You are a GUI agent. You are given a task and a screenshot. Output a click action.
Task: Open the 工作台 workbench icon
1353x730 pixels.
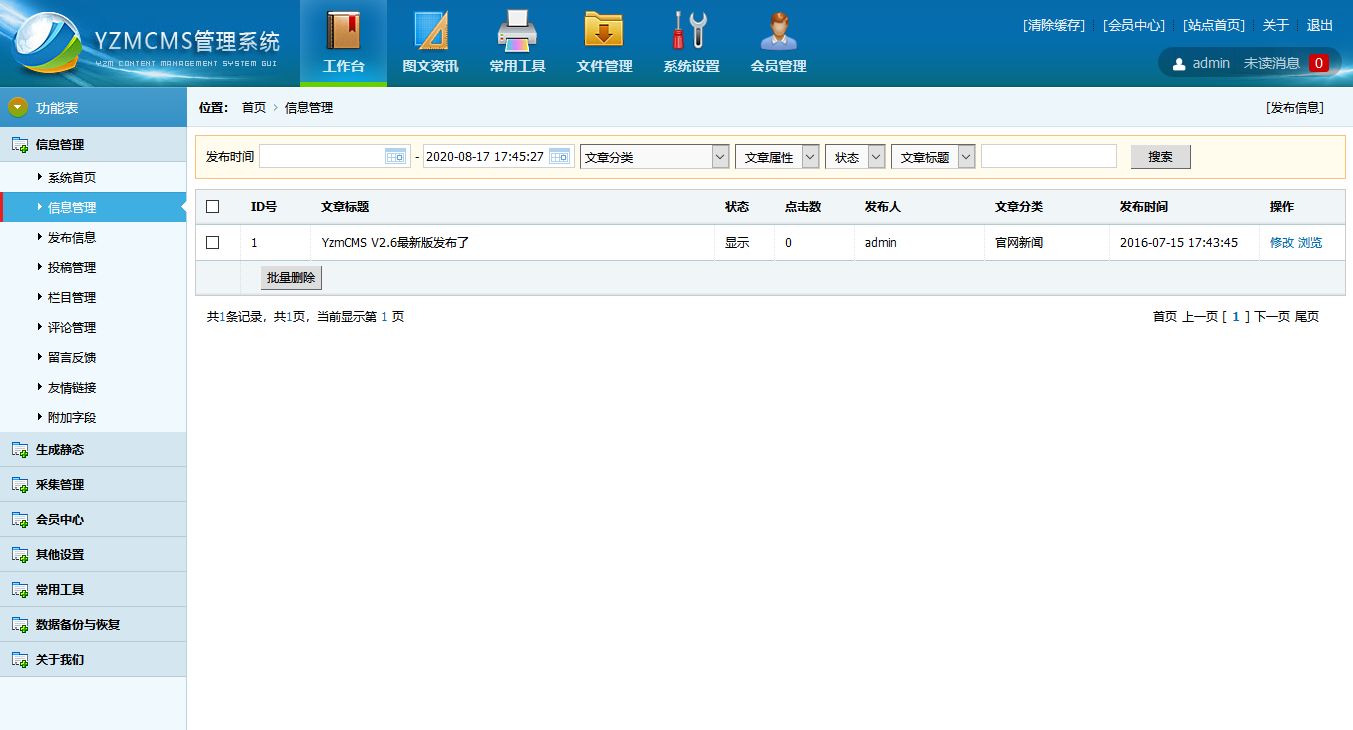point(343,31)
